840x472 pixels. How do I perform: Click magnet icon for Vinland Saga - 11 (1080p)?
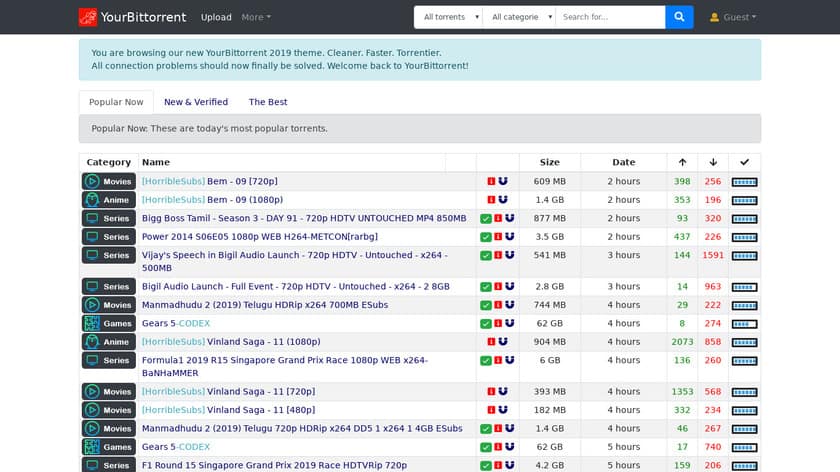click(503, 342)
